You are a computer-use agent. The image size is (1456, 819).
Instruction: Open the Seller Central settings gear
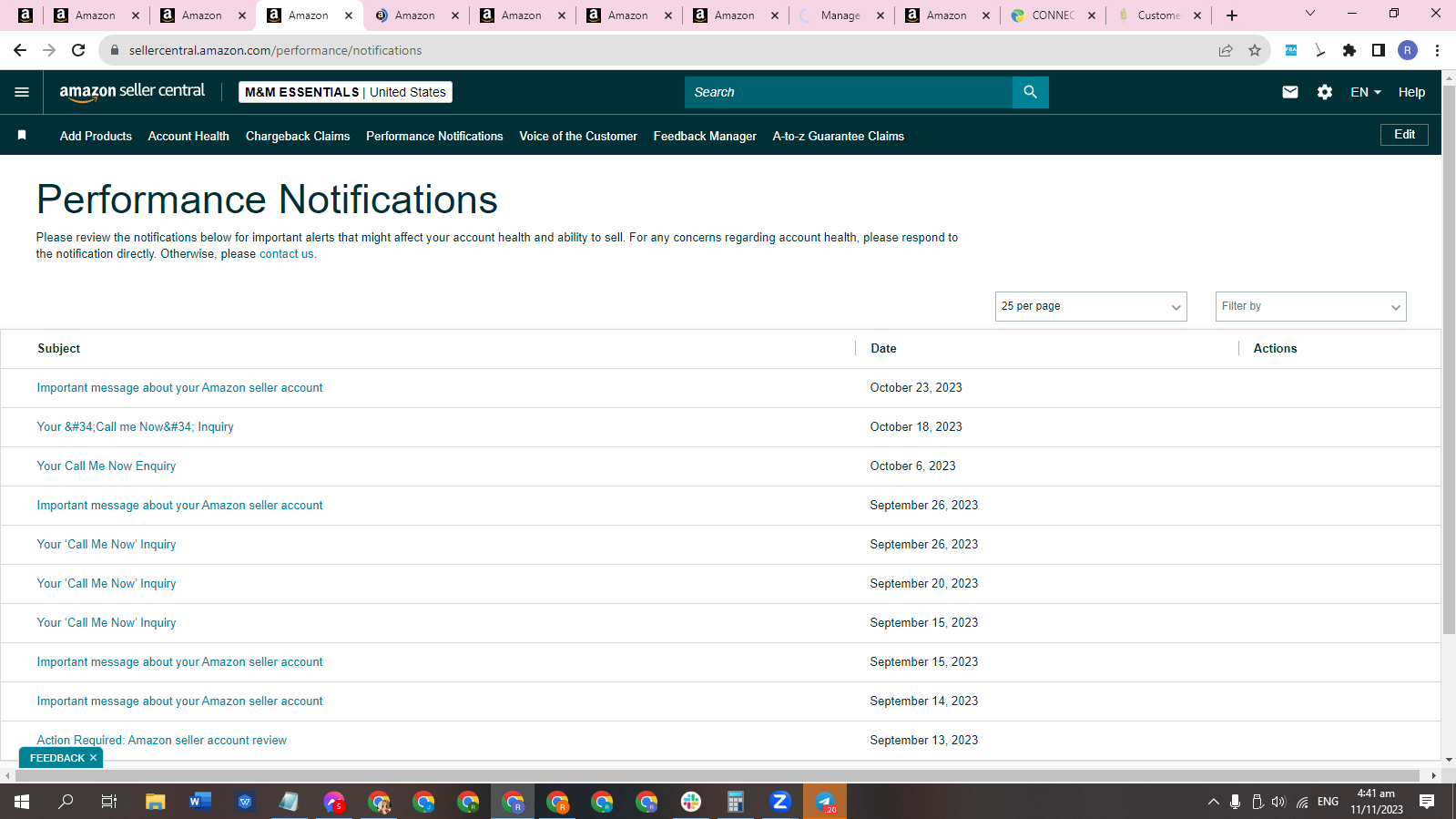(1325, 92)
